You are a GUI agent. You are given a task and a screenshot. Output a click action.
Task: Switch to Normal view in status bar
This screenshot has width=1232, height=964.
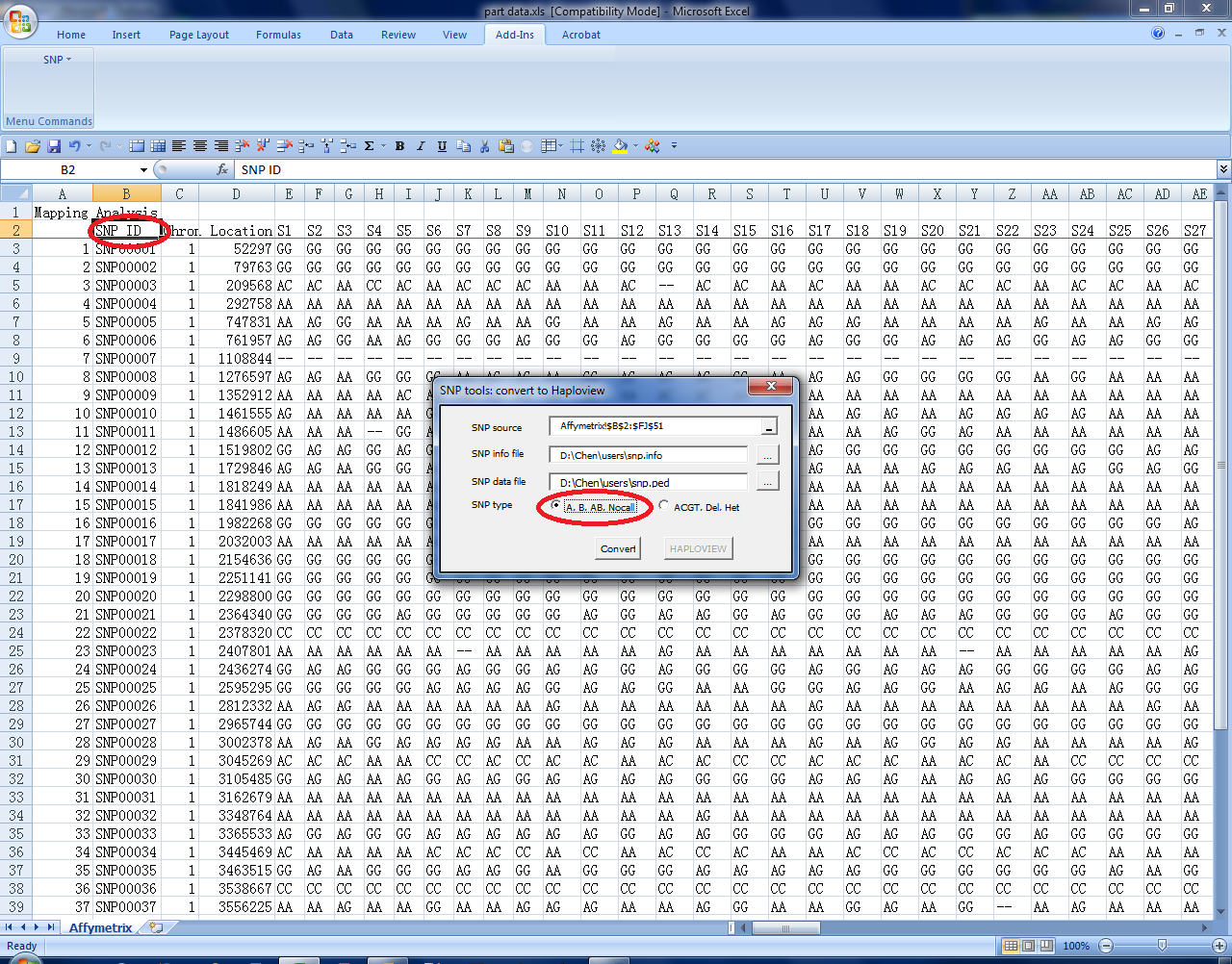click(x=1011, y=946)
